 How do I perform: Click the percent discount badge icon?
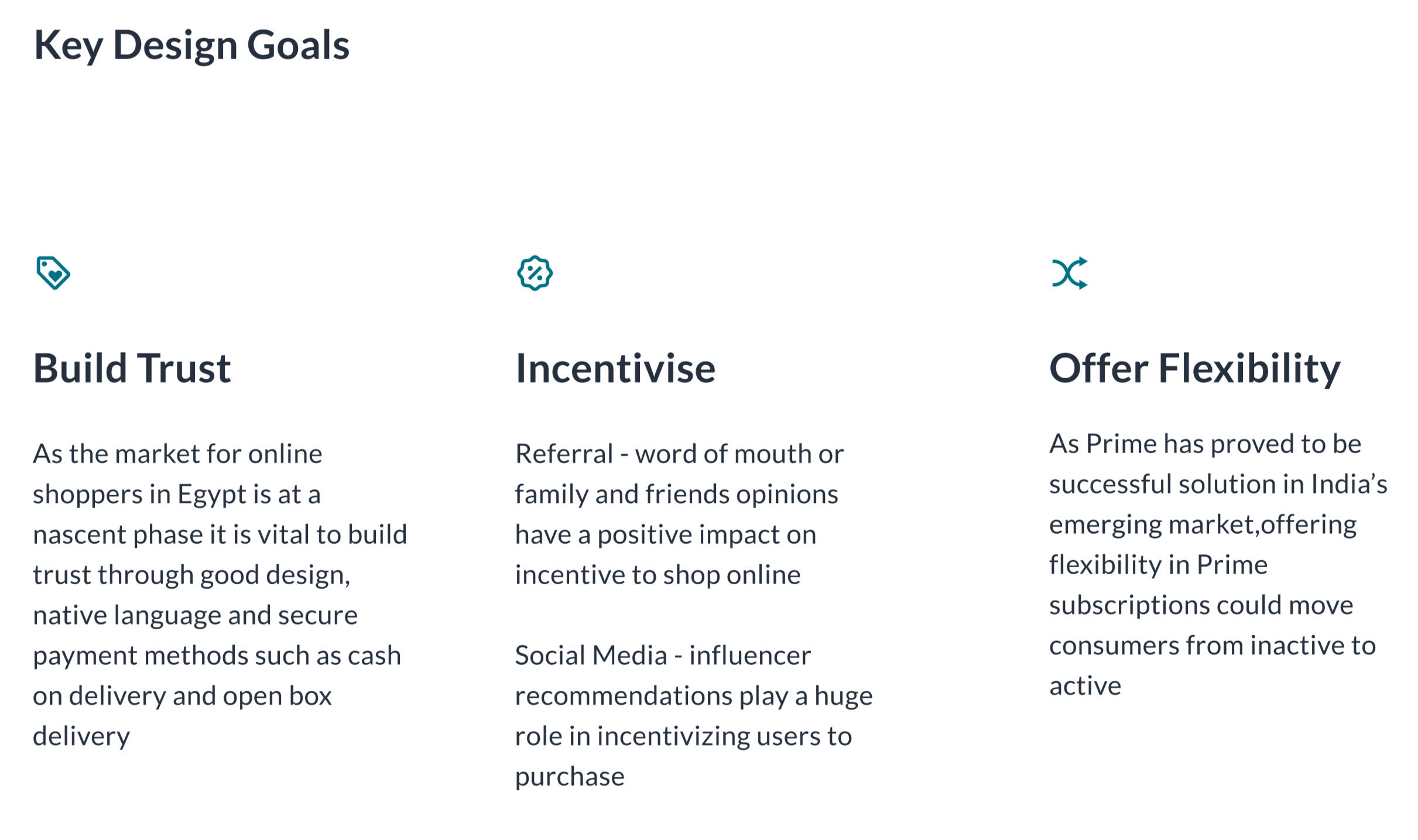[x=535, y=273]
